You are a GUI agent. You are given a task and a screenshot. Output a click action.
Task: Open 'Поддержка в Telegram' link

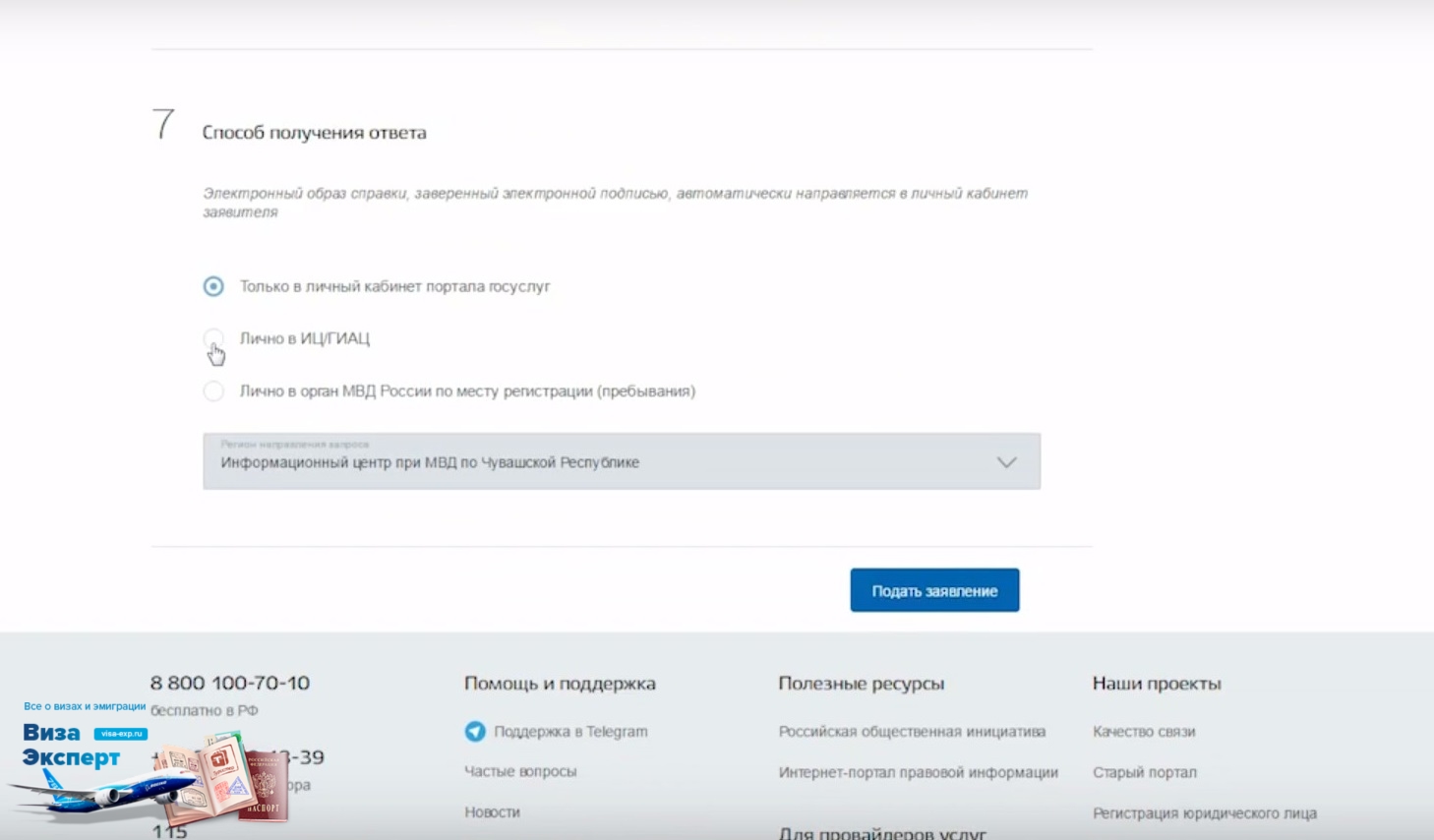570,732
